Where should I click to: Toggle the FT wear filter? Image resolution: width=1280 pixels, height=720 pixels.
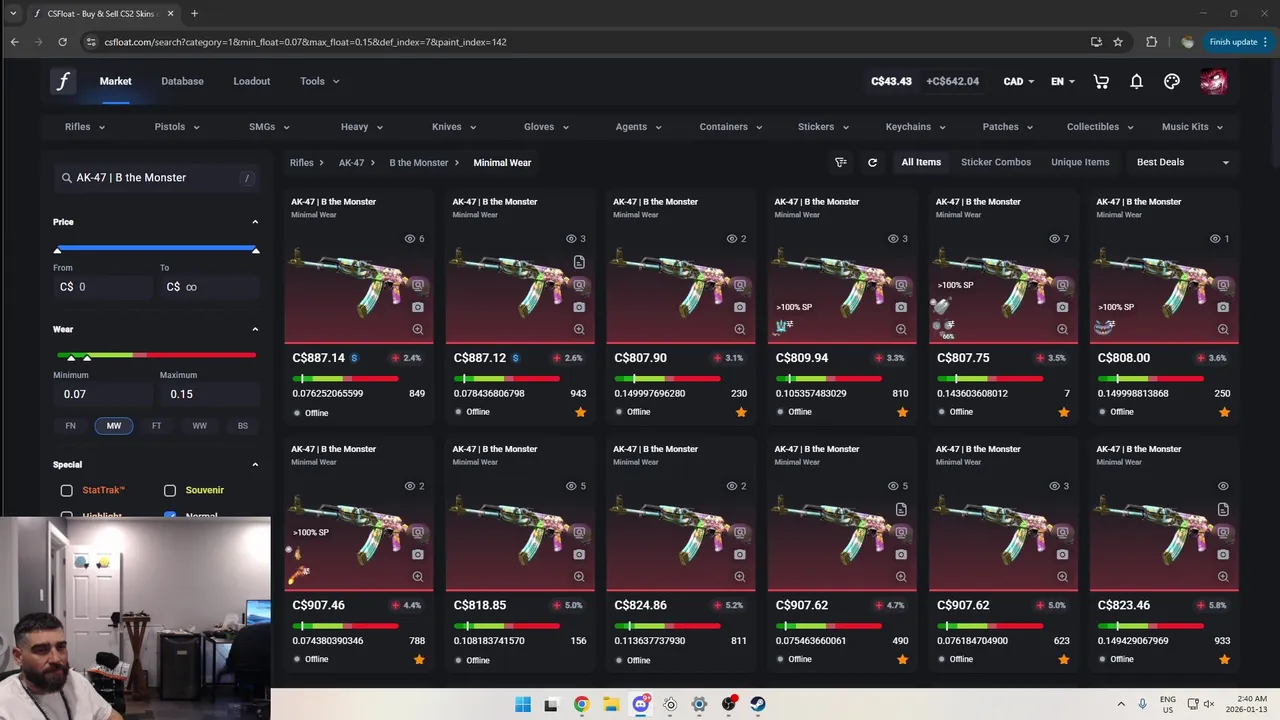pyautogui.click(x=156, y=426)
